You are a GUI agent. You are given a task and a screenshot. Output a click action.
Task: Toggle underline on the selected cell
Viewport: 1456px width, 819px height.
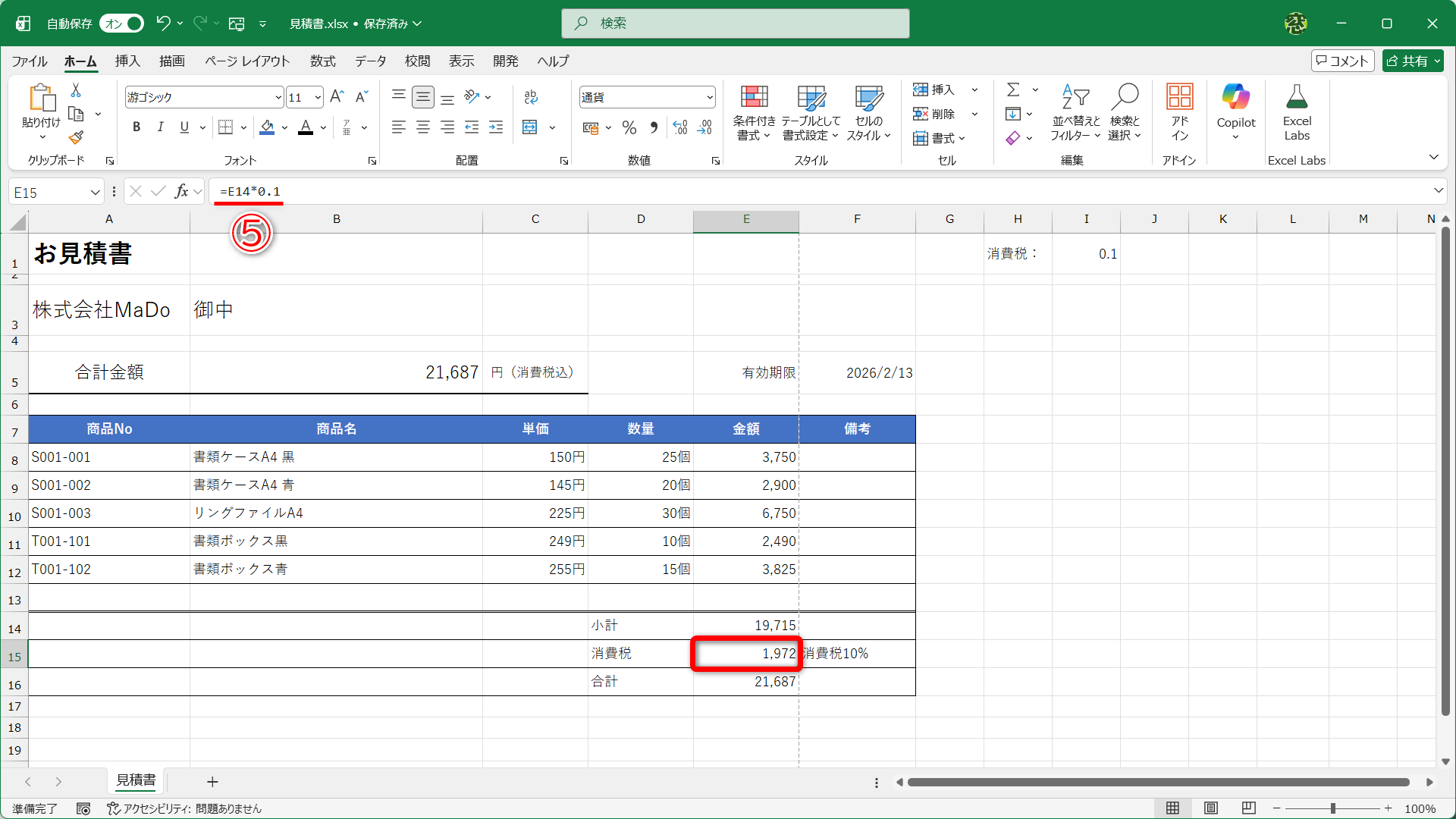183,127
